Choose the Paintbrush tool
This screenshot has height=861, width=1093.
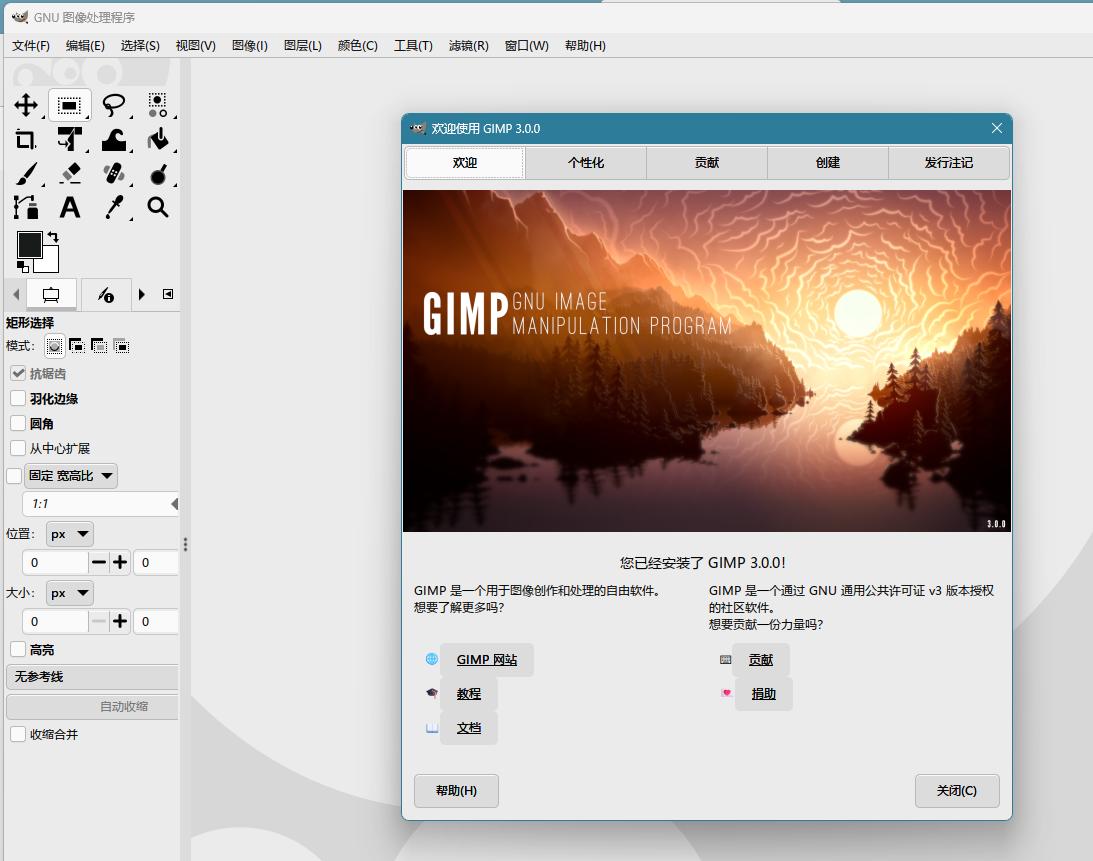(26, 173)
